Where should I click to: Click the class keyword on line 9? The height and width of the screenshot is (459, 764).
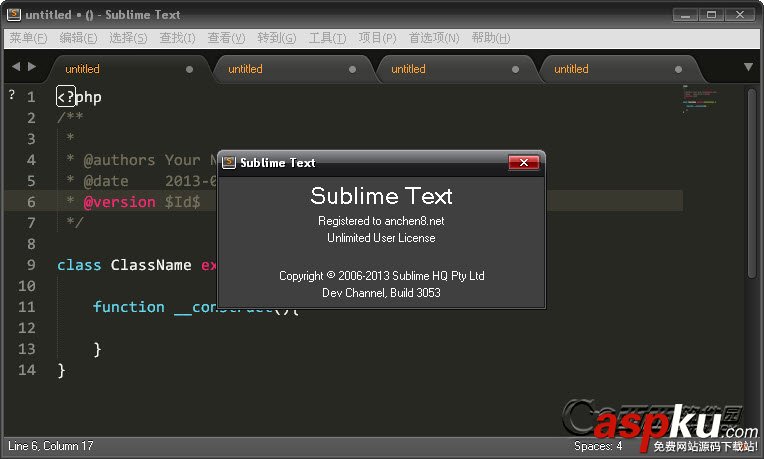[79, 265]
